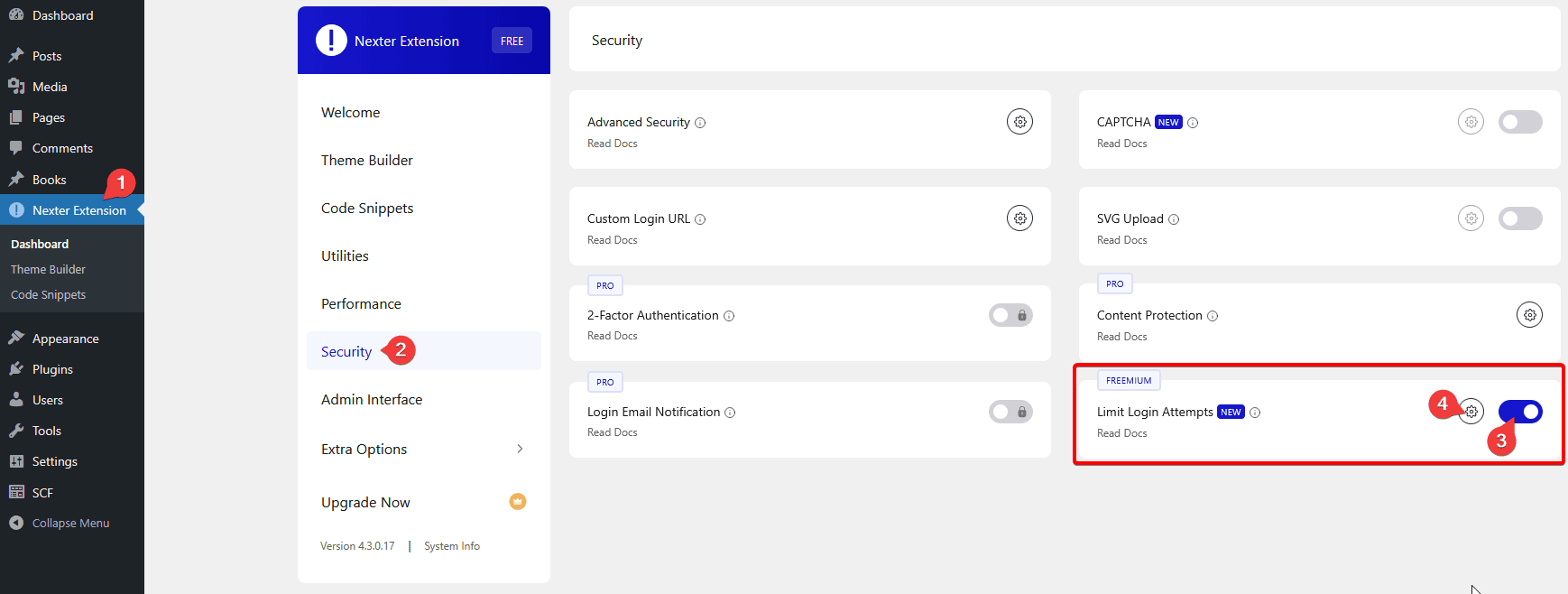Click the Dashboard gauge icon in WordPress sidebar

click(x=16, y=15)
